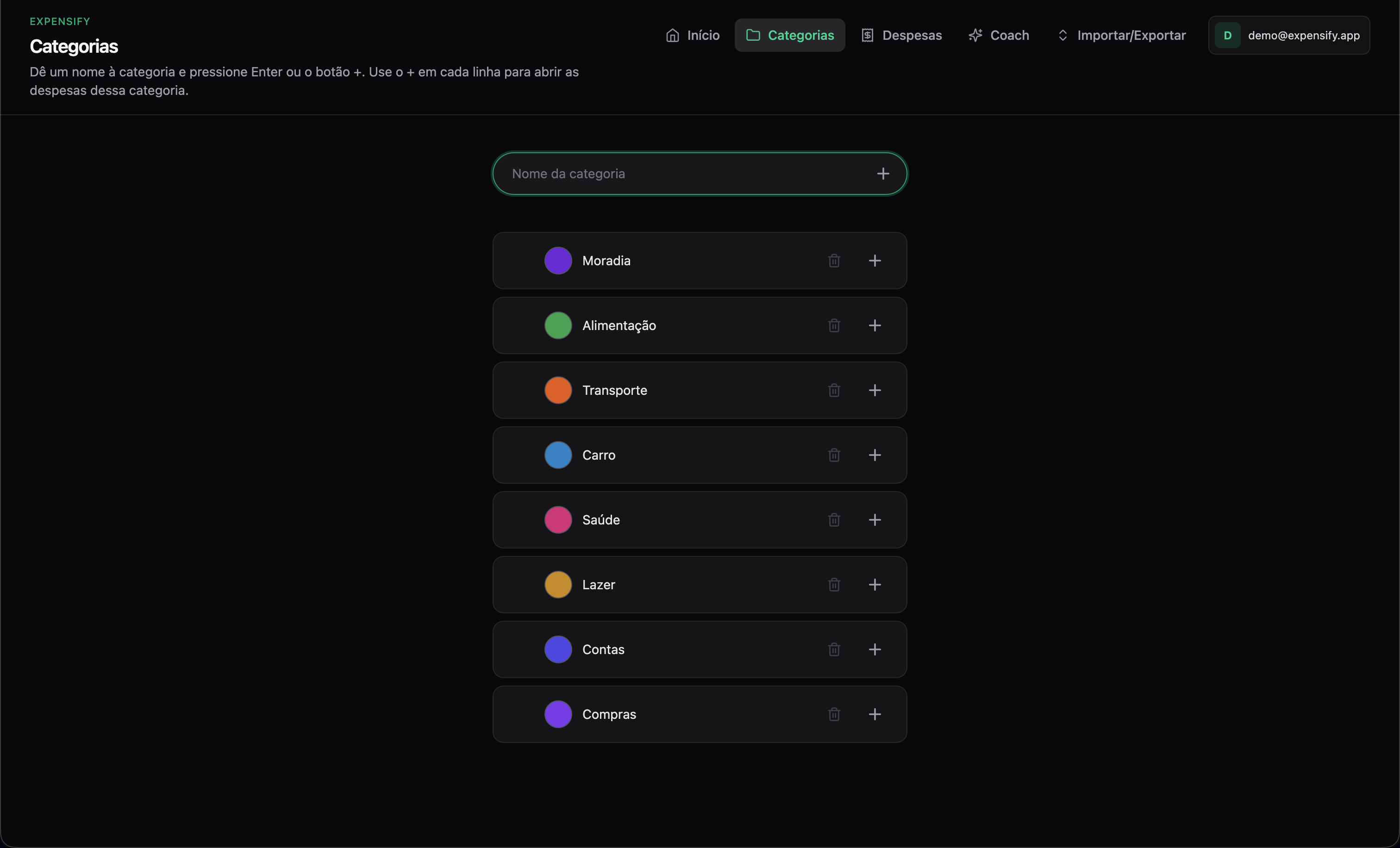Add category using plus button in input

tap(882, 174)
